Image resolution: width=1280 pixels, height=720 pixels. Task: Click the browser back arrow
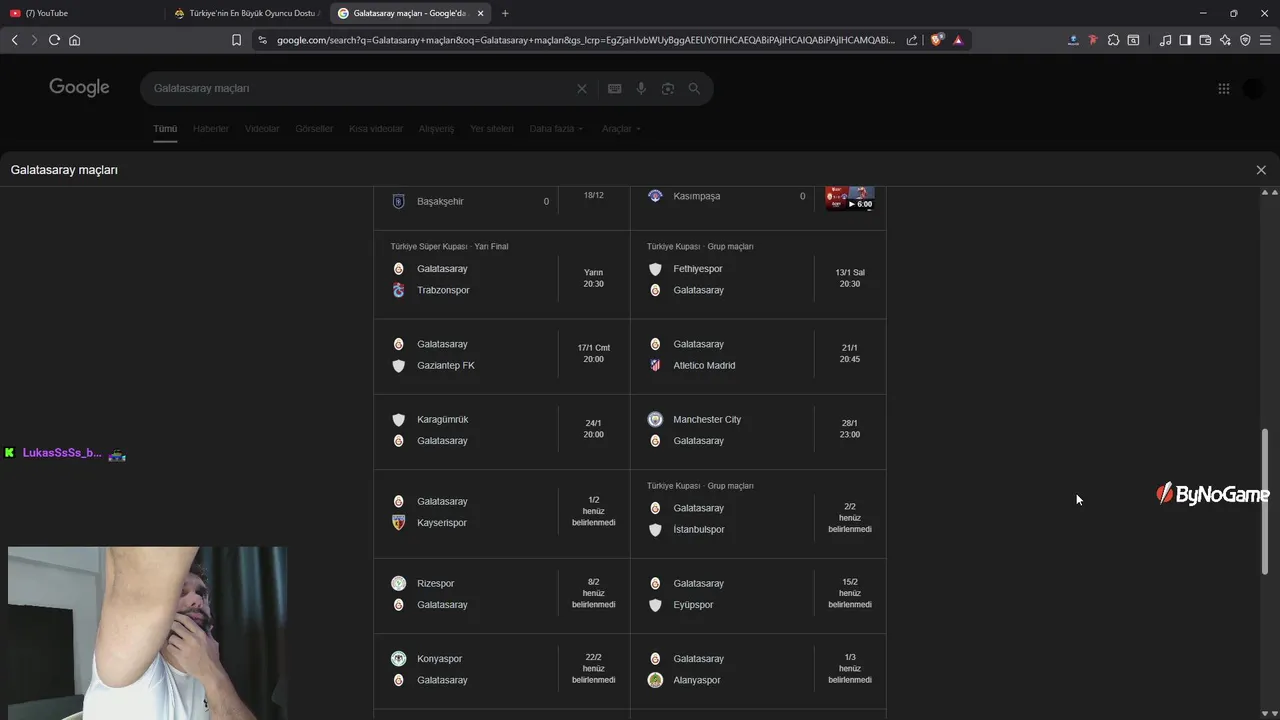14,40
